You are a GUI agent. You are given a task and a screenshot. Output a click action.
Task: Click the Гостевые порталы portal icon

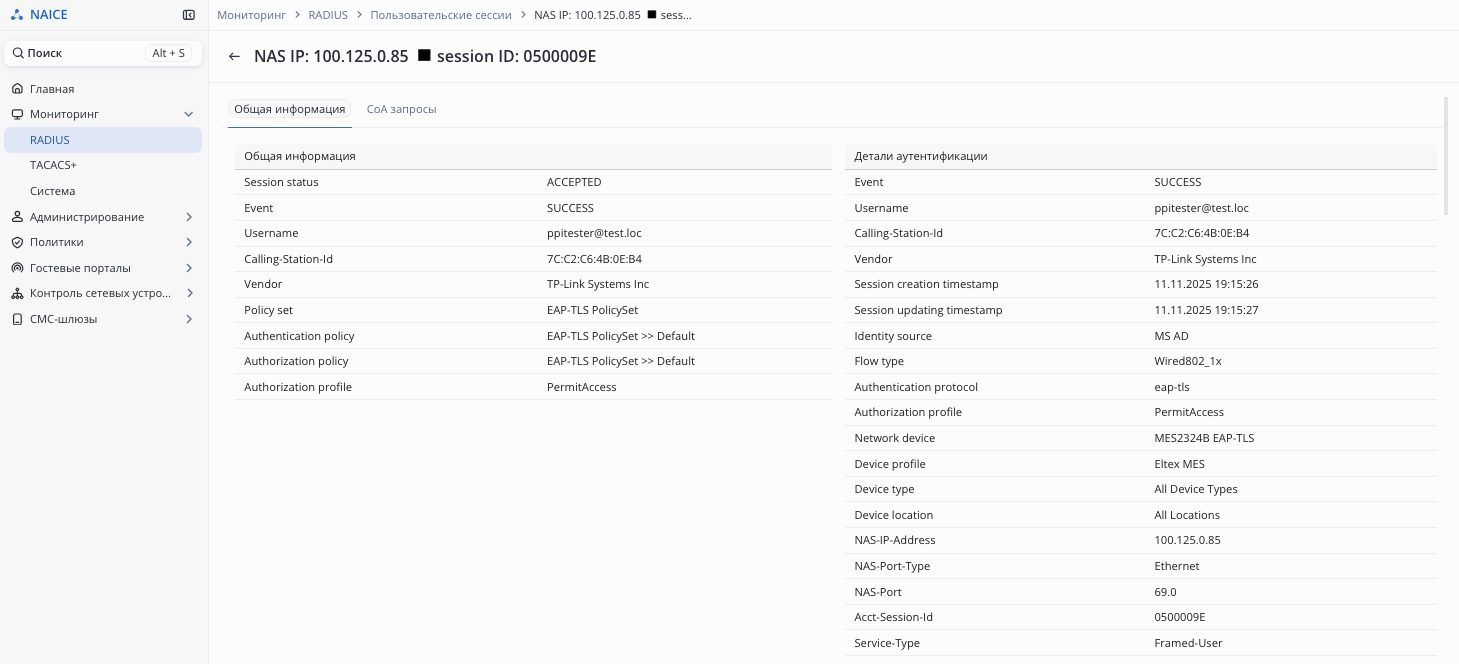17,268
